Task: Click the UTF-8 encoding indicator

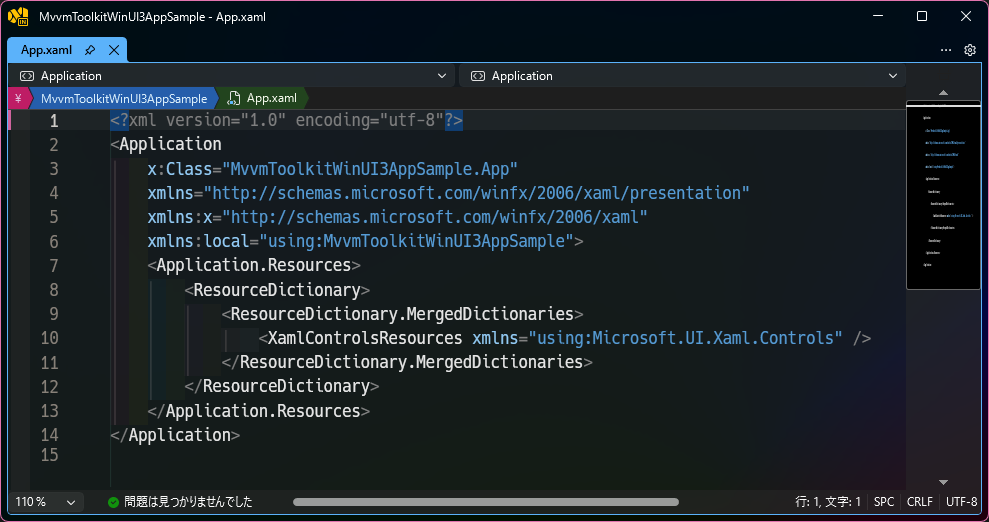Action: coord(961,502)
